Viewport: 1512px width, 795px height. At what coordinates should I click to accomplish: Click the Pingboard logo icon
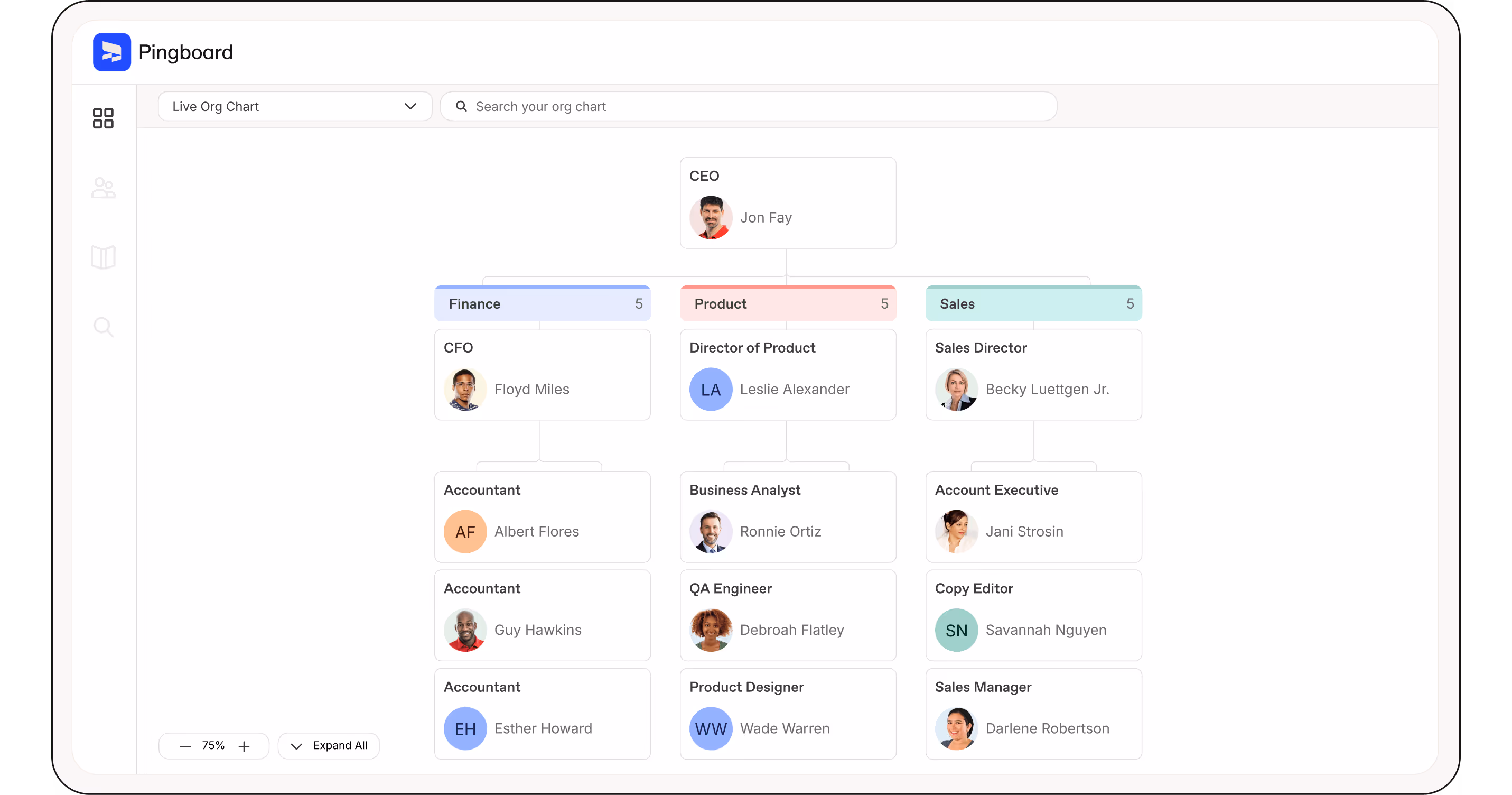(x=111, y=52)
